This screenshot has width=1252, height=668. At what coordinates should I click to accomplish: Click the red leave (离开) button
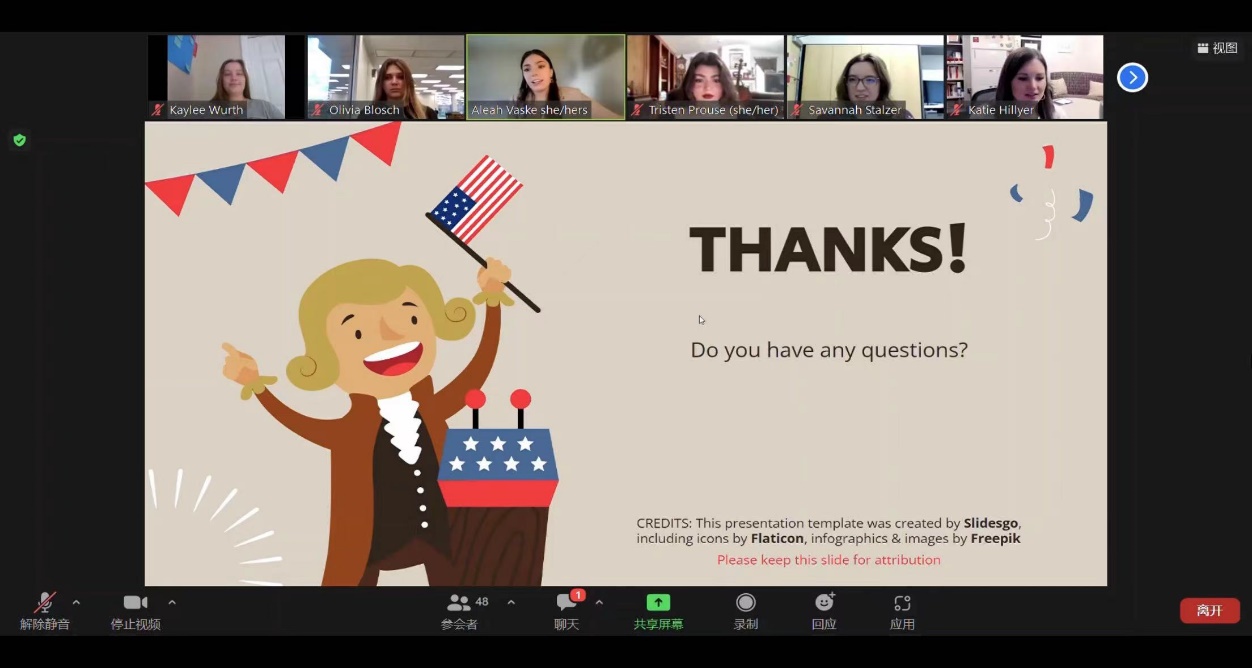click(x=1209, y=610)
